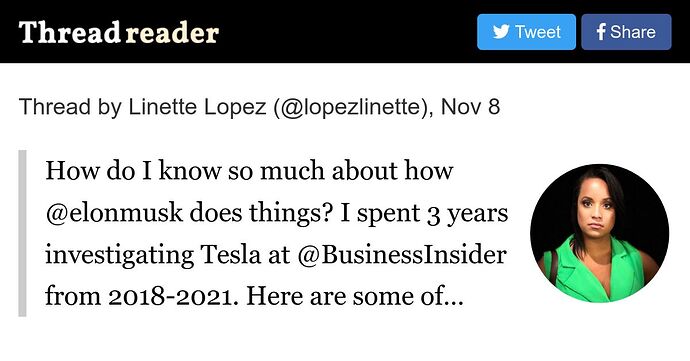Click the Thread reader logo

[118, 32]
